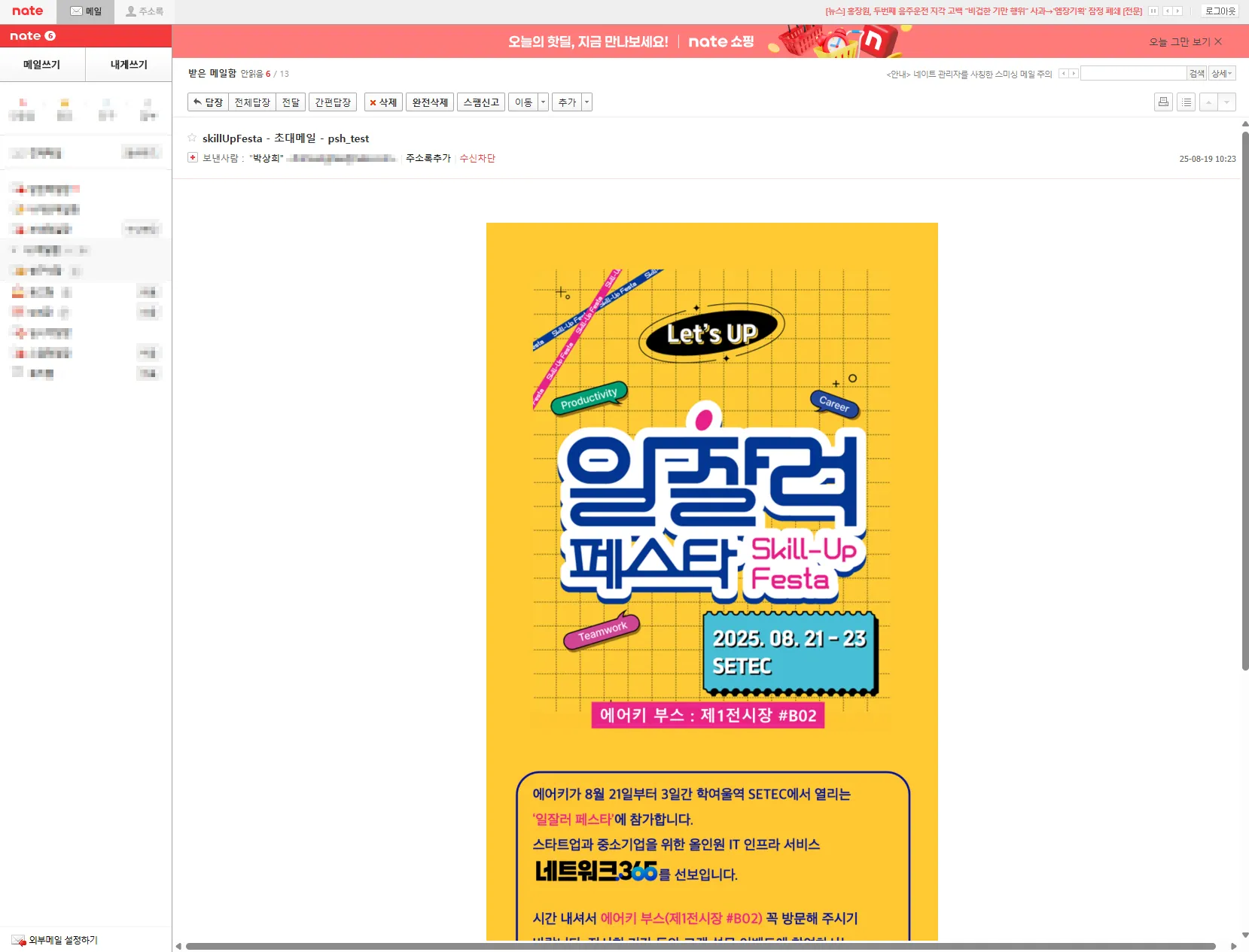Image resolution: width=1249 pixels, height=952 pixels.
Task: Click the 추가 button
Action: tap(567, 102)
